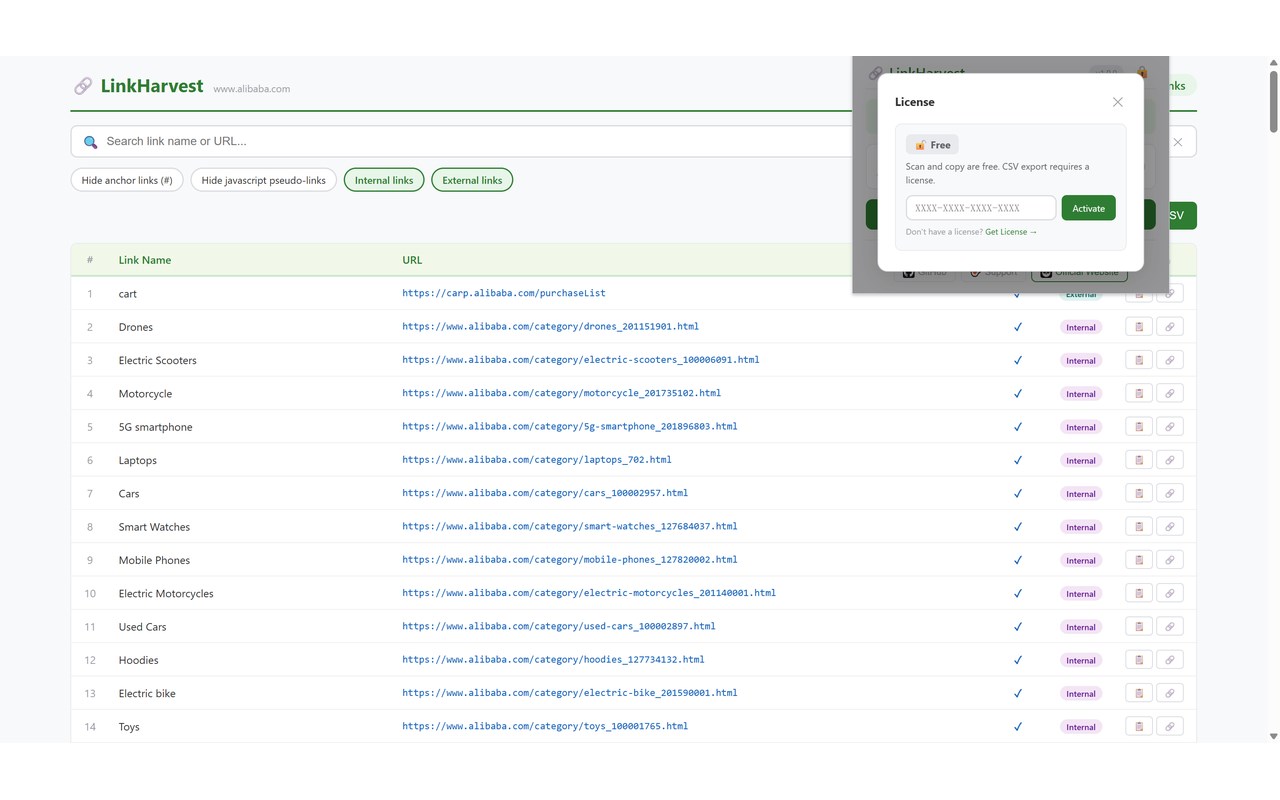Click the 'URL' column header
The width and height of the screenshot is (1280, 800).
tap(412, 260)
